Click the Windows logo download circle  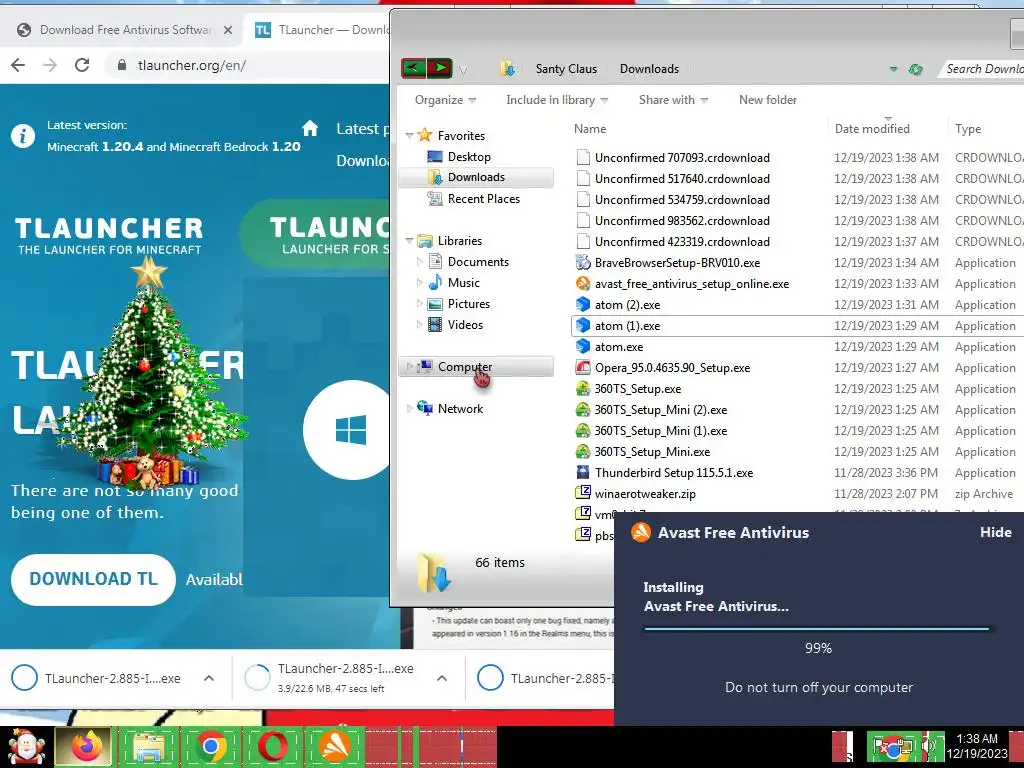347,430
